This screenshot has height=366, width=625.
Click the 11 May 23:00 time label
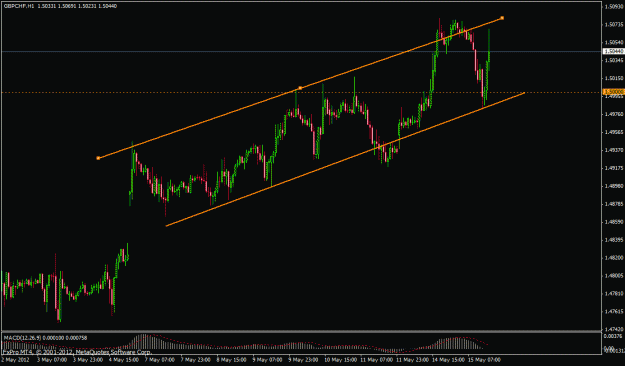[412, 360]
